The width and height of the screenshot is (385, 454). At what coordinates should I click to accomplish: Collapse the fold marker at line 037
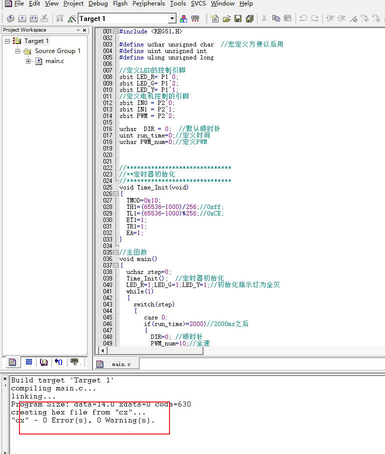[116, 265]
